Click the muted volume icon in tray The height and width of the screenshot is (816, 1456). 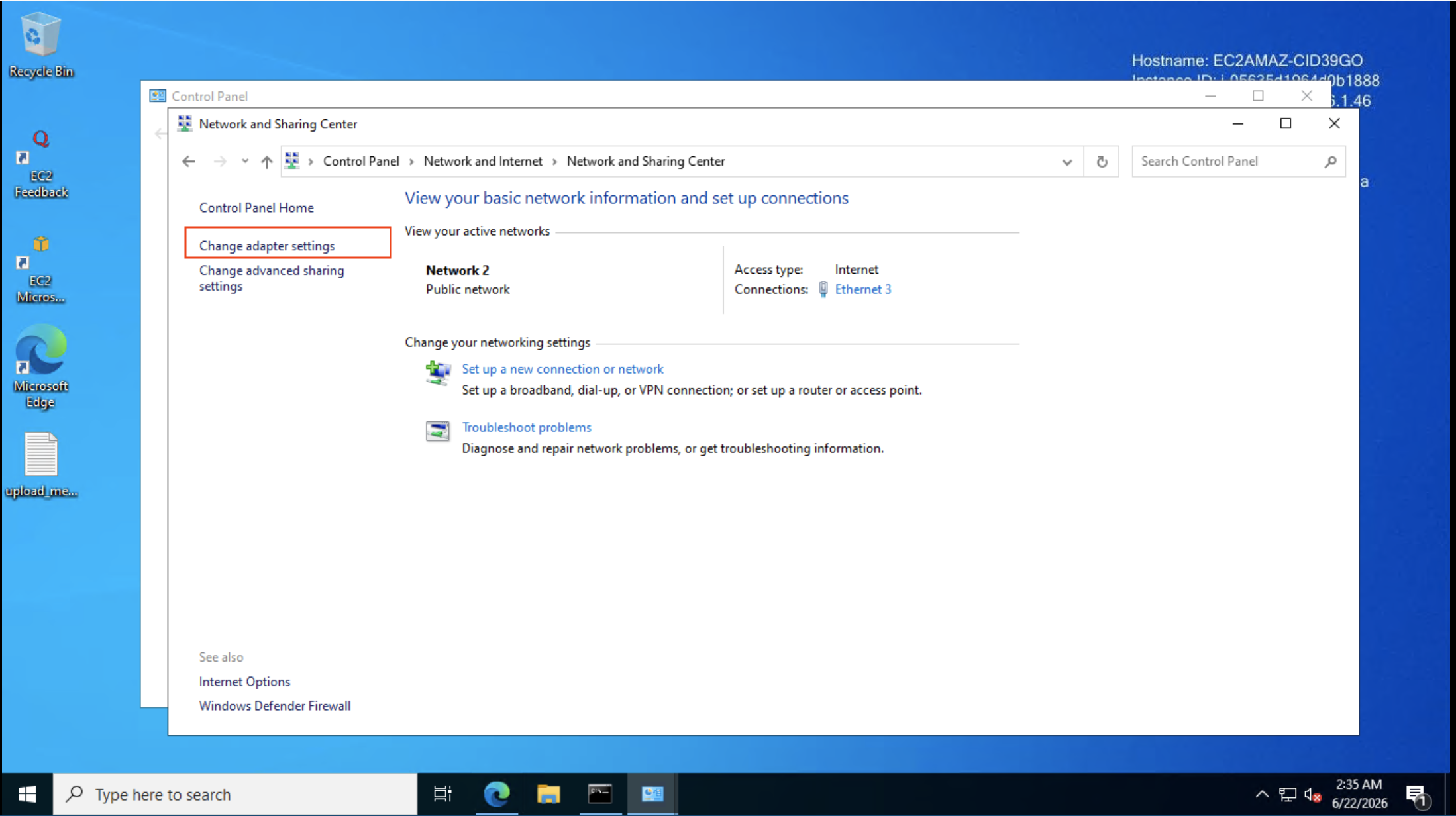tap(1312, 794)
